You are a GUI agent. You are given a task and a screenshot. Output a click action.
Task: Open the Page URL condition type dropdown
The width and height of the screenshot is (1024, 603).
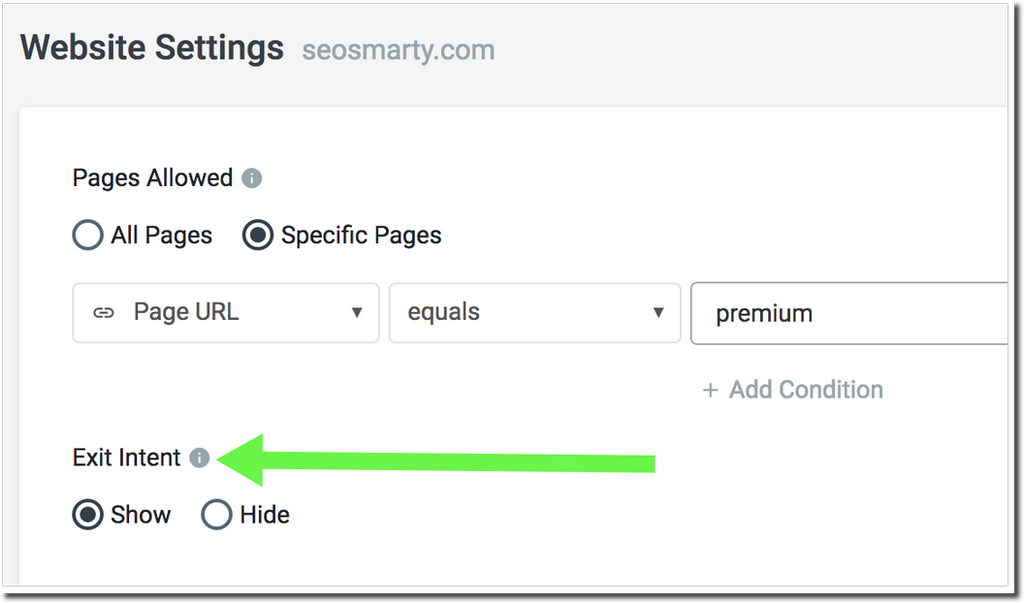tap(225, 313)
